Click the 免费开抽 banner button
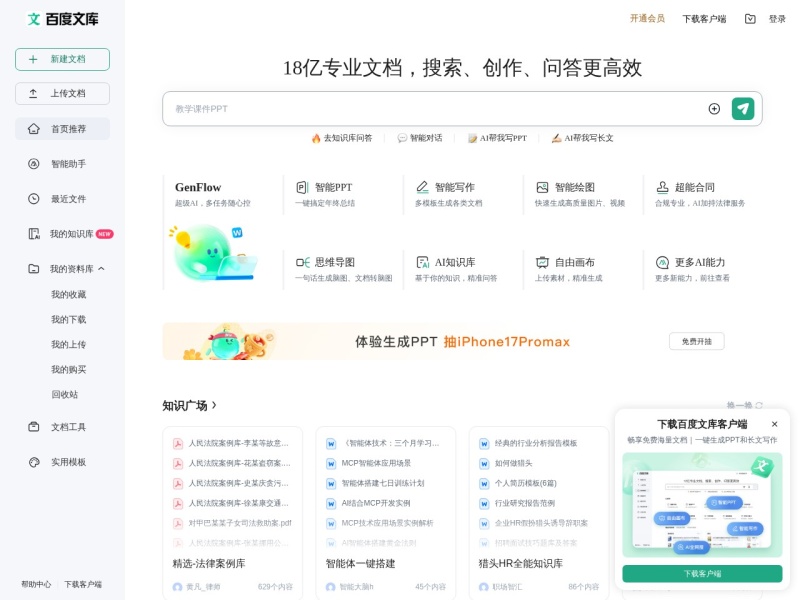Image resolution: width=800 pixels, height=600 pixels. pyautogui.click(x=696, y=341)
